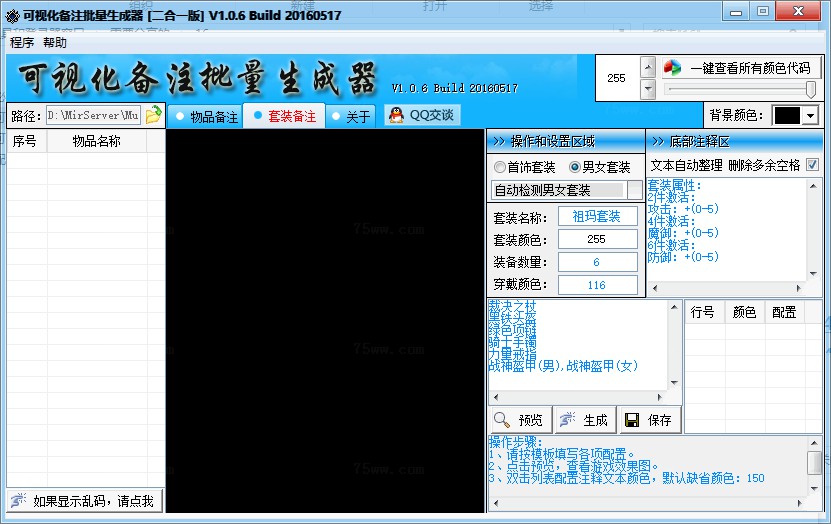Open the 程序 menu

pyautogui.click(x=22, y=43)
